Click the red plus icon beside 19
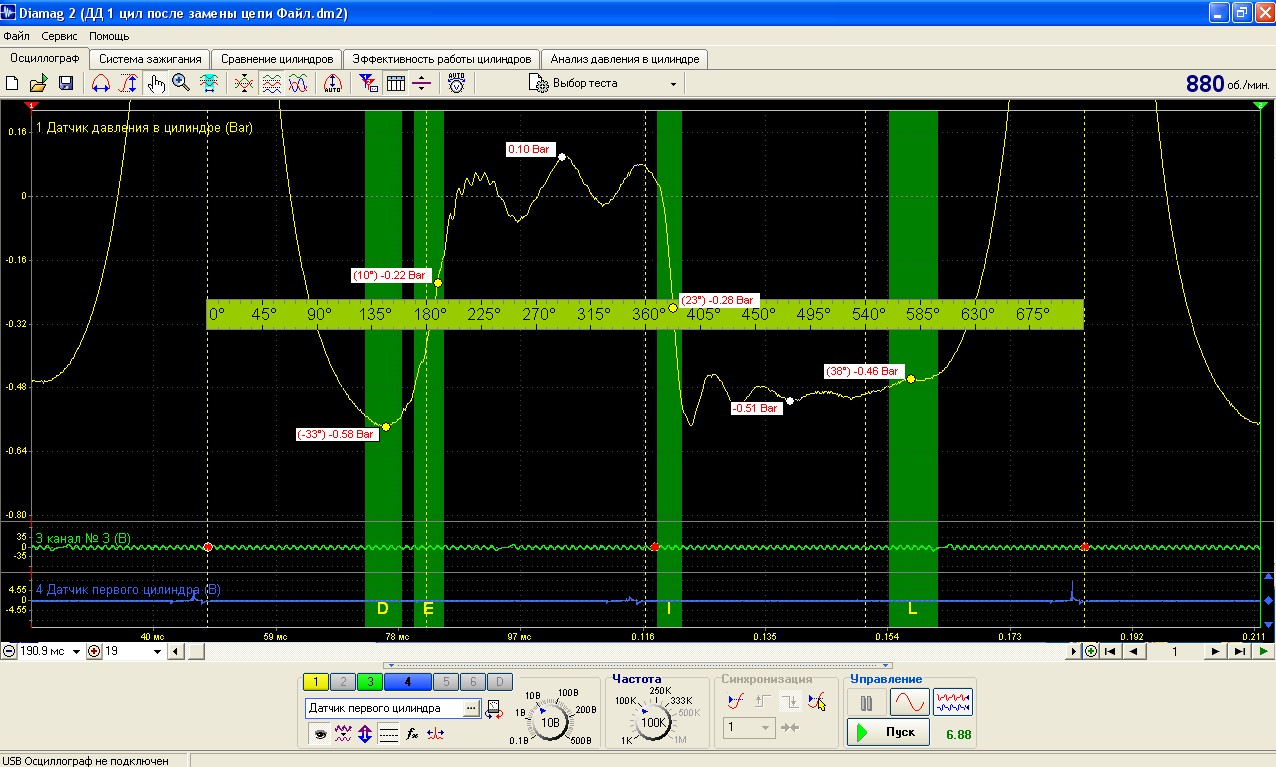The height and width of the screenshot is (767, 1276). 94,651
